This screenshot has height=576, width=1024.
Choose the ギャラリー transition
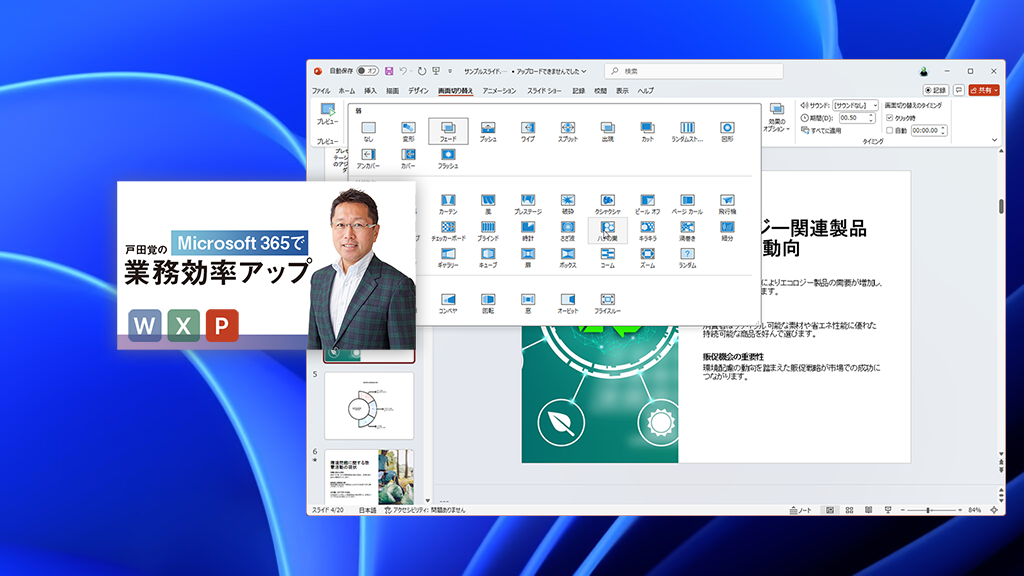448,257
